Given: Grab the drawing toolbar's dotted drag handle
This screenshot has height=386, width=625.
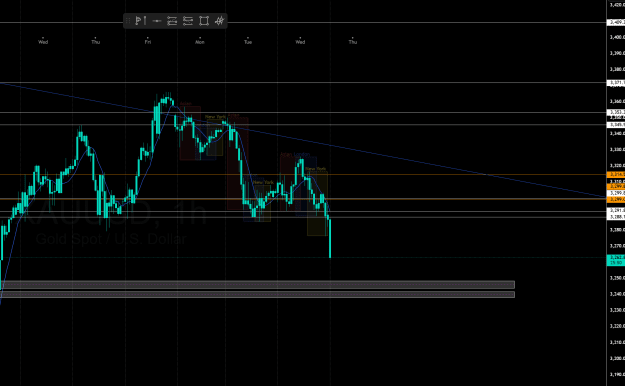Looking at the screenshot, I should point(128,21).
